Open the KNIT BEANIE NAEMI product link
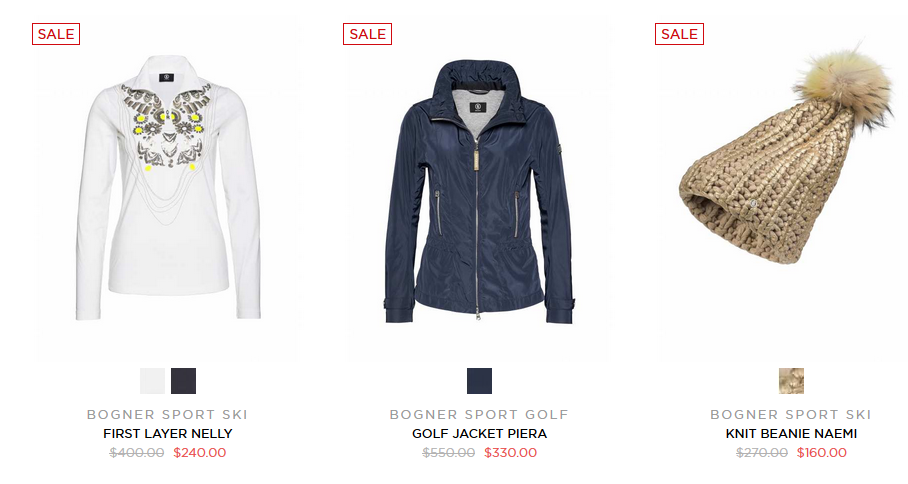The width and height of the screenshot is (908, 484). point(791,434)
